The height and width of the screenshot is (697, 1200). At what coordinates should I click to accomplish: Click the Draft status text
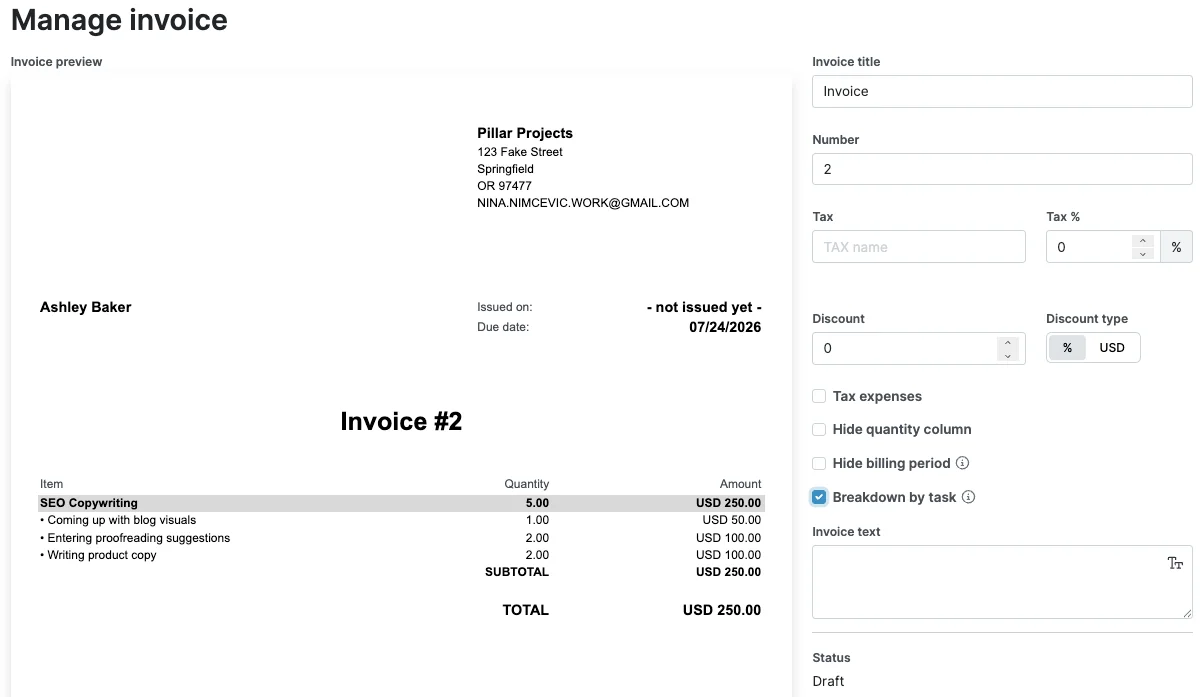tap(828, 681)
